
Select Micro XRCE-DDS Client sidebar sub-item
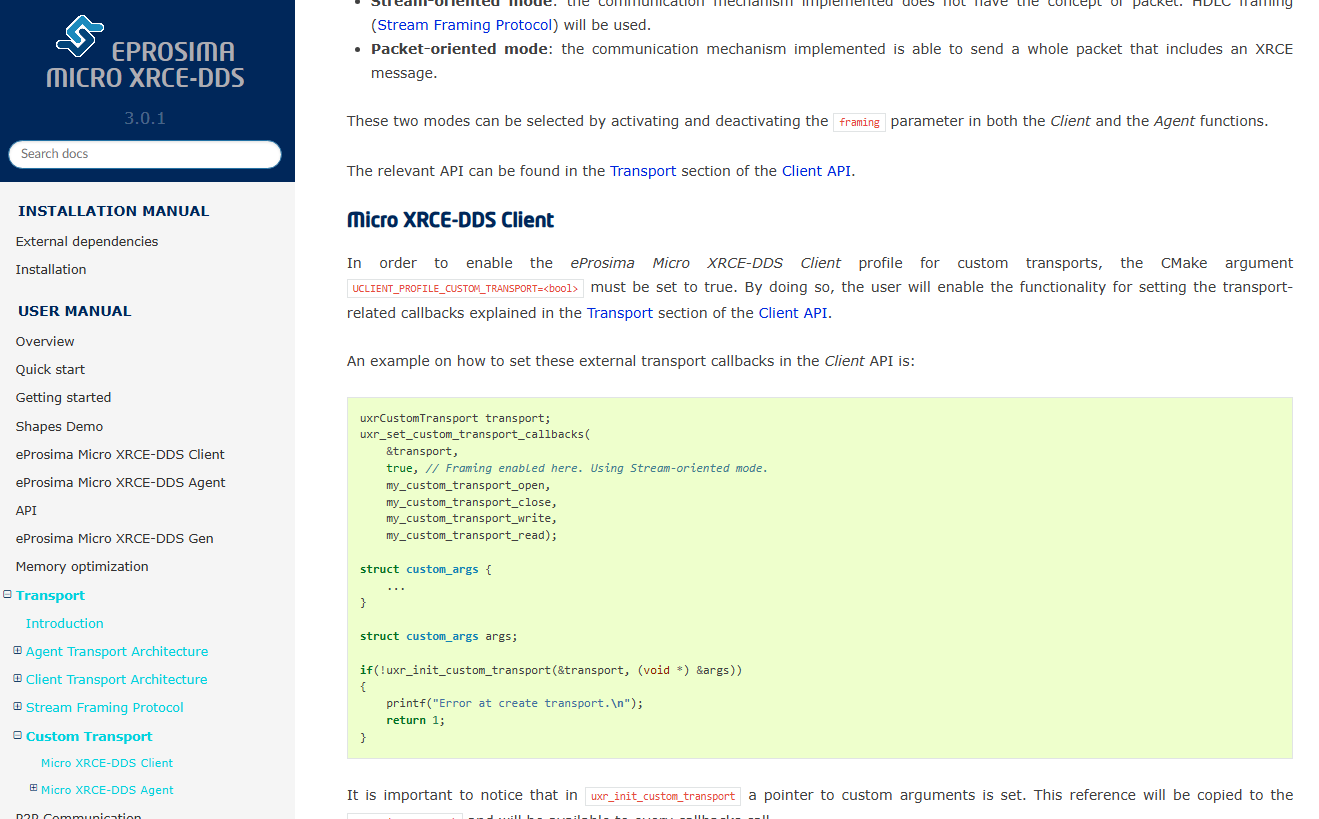107,763
